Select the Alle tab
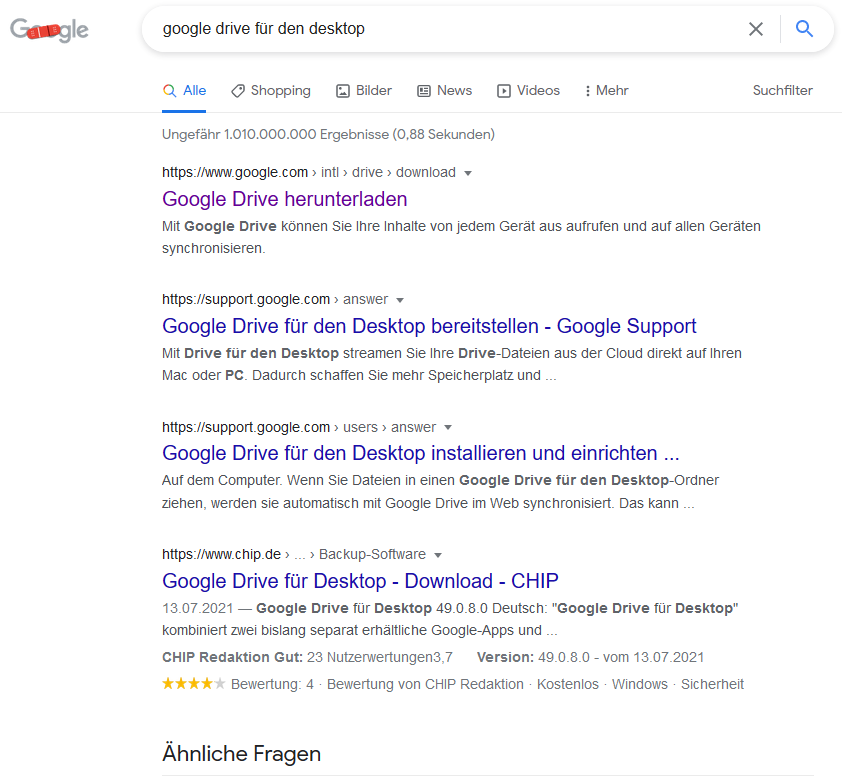842x778 pixels. tap(184, 91)
